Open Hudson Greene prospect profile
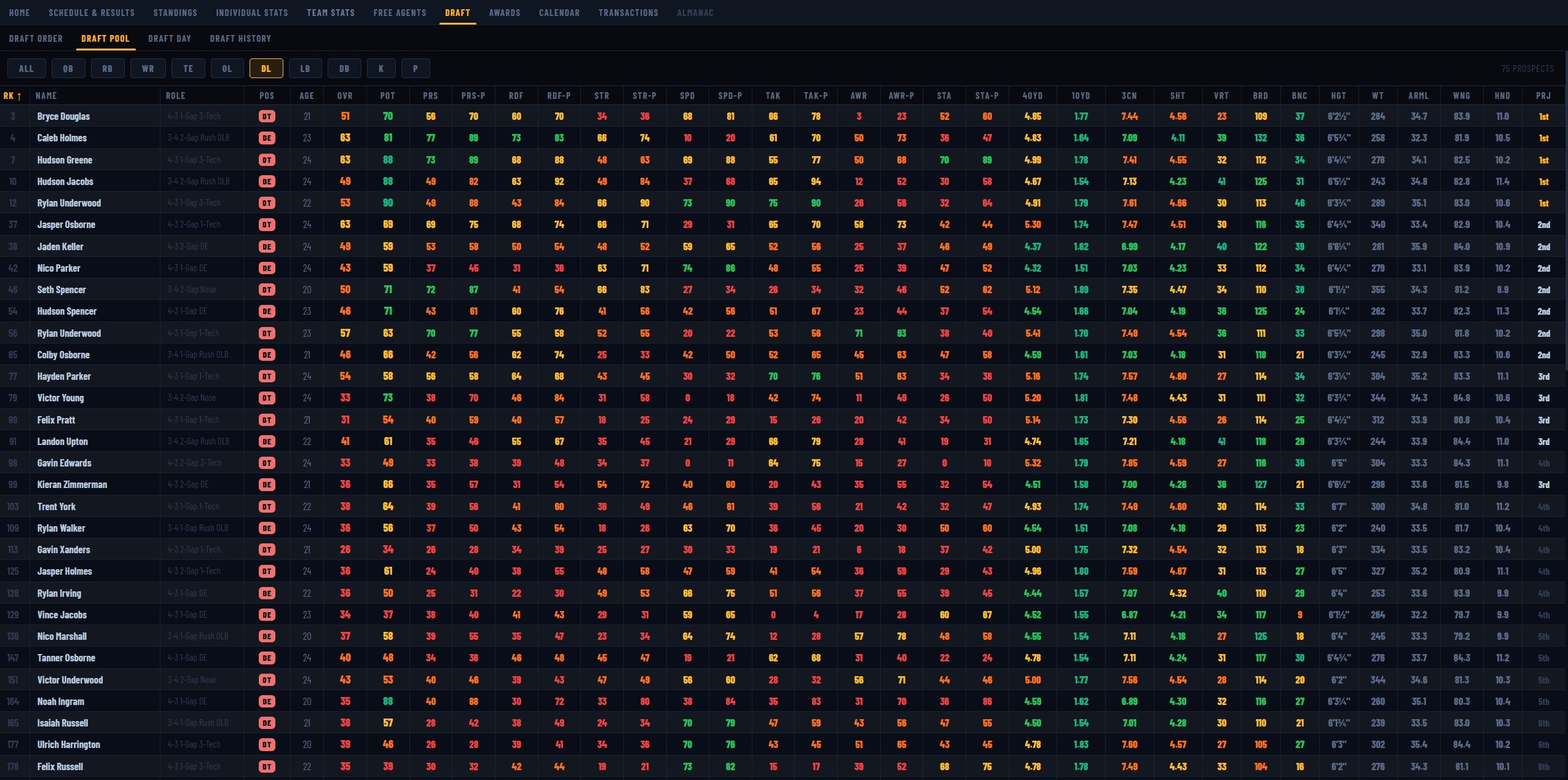The height and width of the screenshot is (780, 1568). pyautogui.click(x=65, y=160)
